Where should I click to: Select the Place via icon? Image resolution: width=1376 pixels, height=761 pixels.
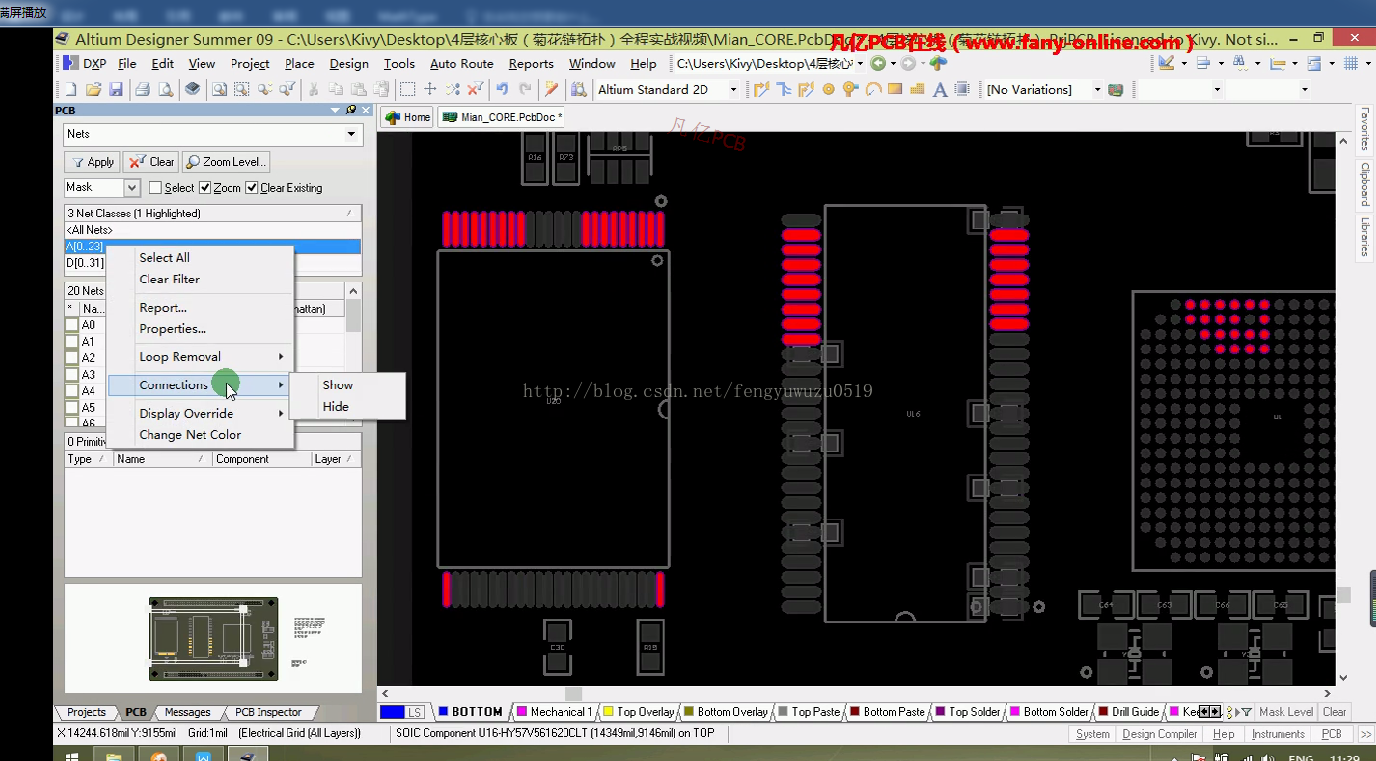coord(850,89)
